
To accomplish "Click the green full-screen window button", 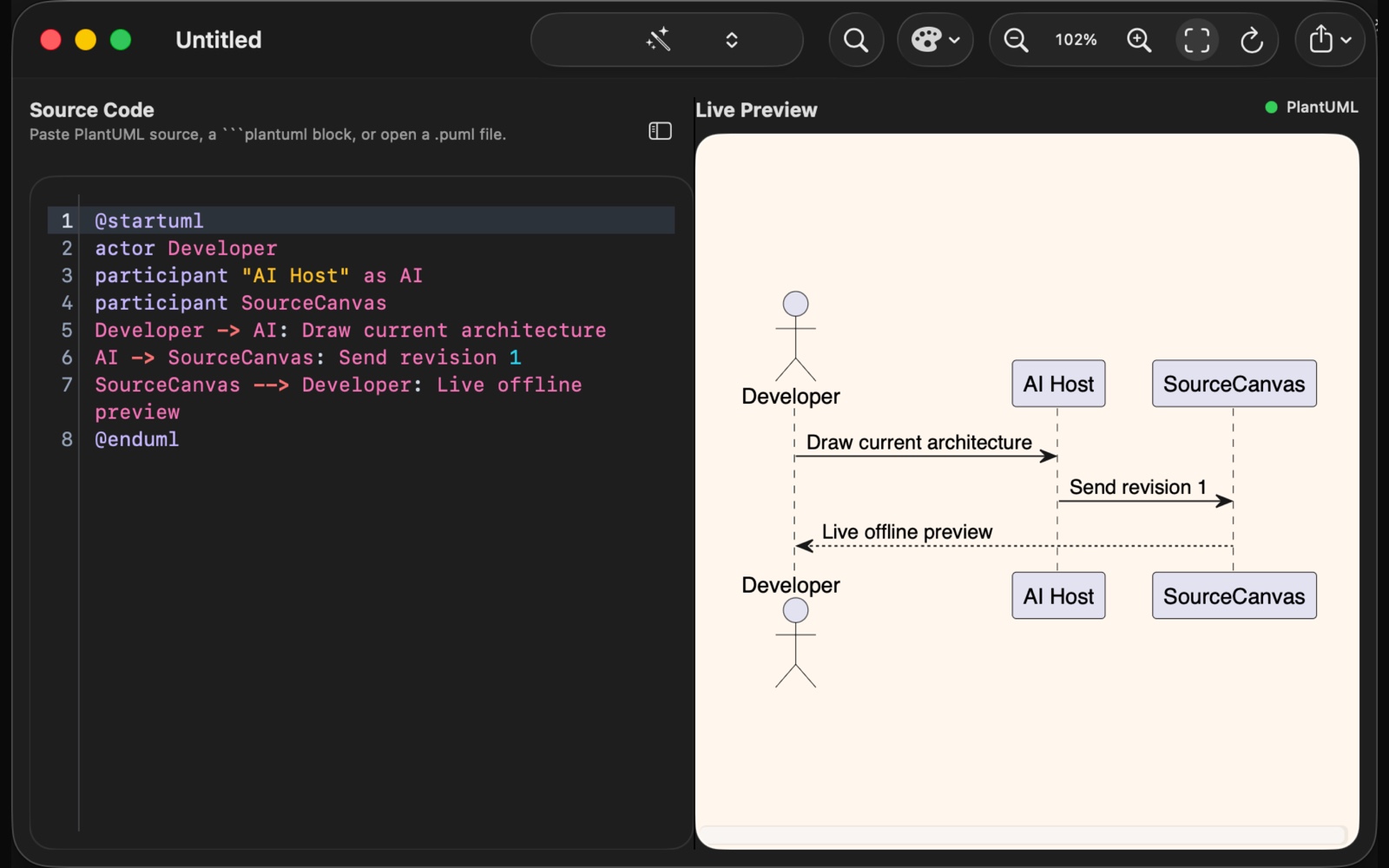I will 121,40.
